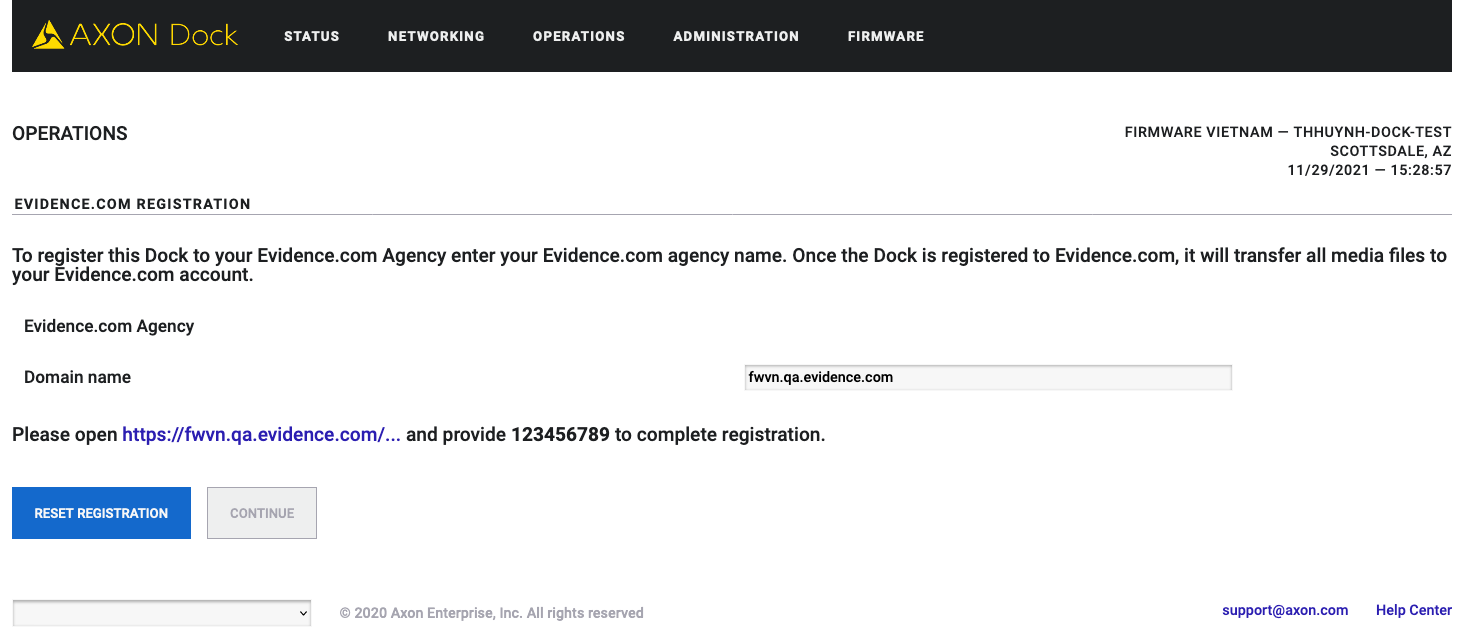This screenshot has width=1464, height=639.
Task: Select the OPERATIONS menu item
Action: click(x=578, y=36)
